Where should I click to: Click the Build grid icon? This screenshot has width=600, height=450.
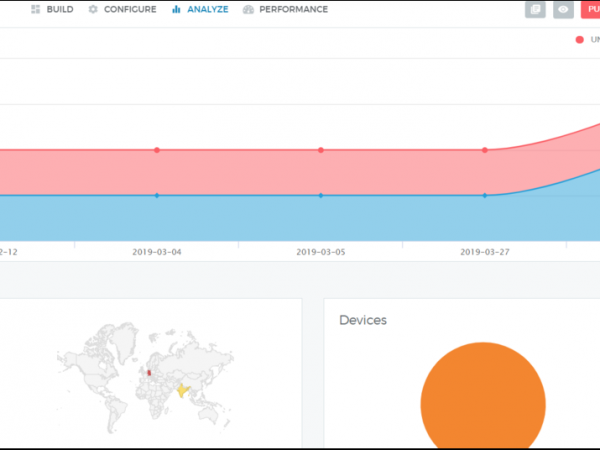coord(35,10)
